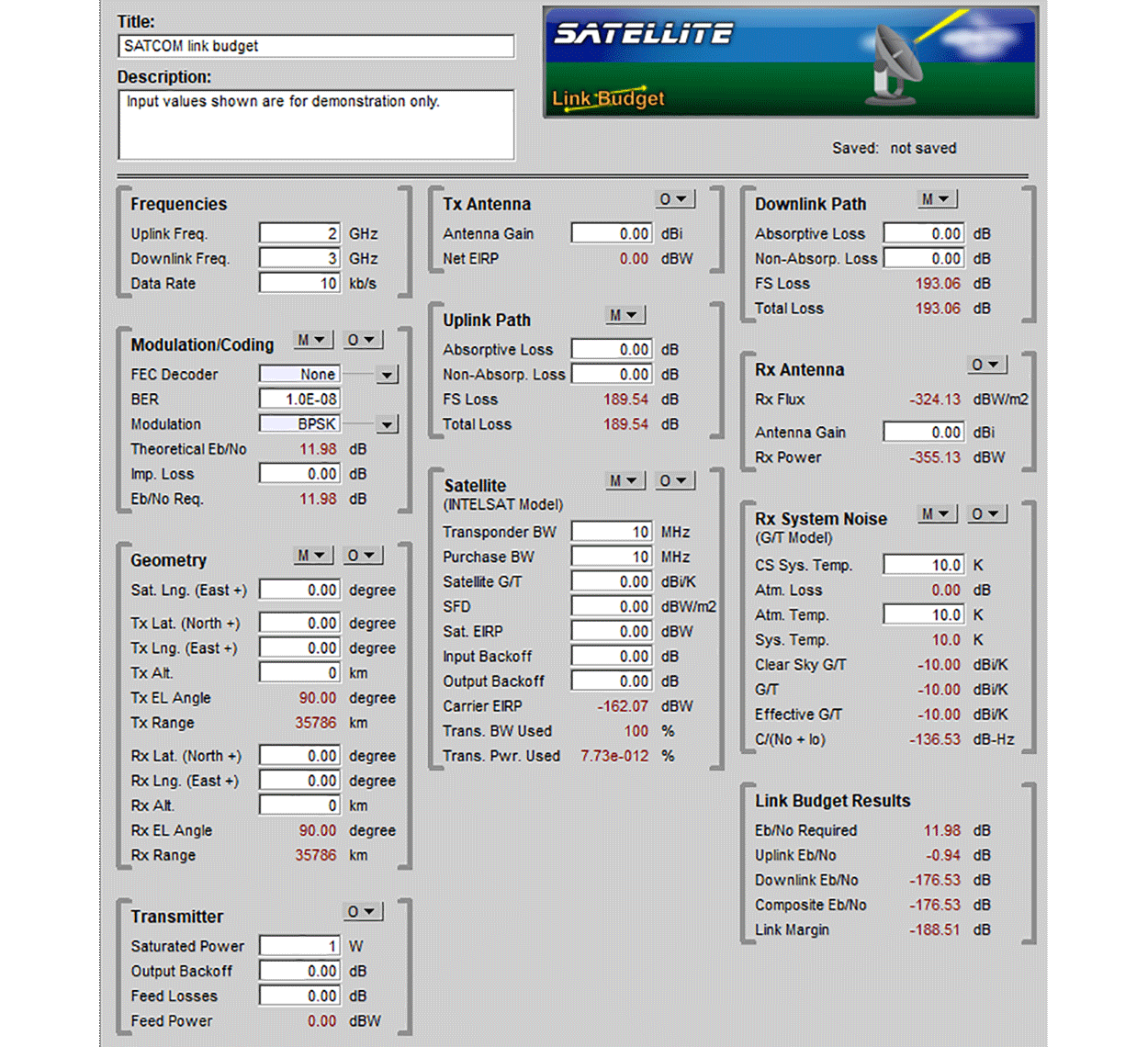Click the Saturated Power input field
This screenshot has width=1148, height=1047.
299,946
